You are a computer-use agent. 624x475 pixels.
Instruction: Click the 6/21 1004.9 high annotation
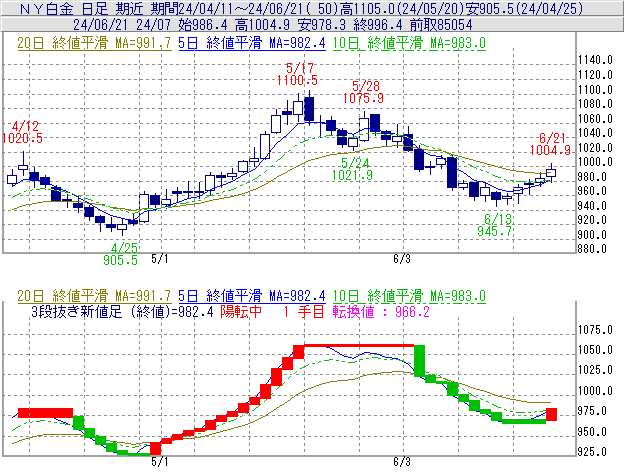(550, 144)
